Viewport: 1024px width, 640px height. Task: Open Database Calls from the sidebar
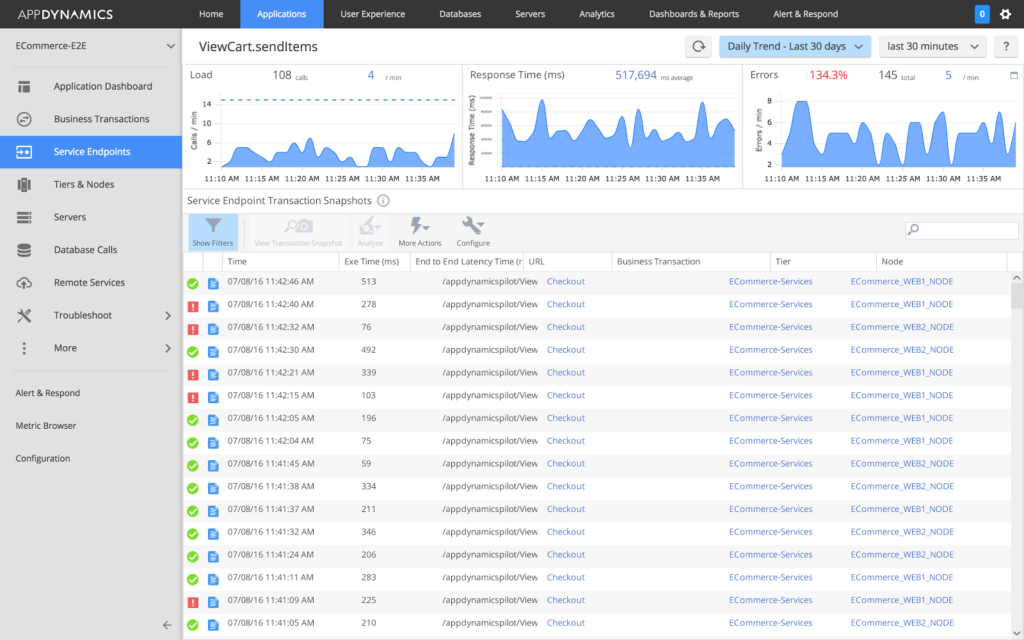(88, 250)
